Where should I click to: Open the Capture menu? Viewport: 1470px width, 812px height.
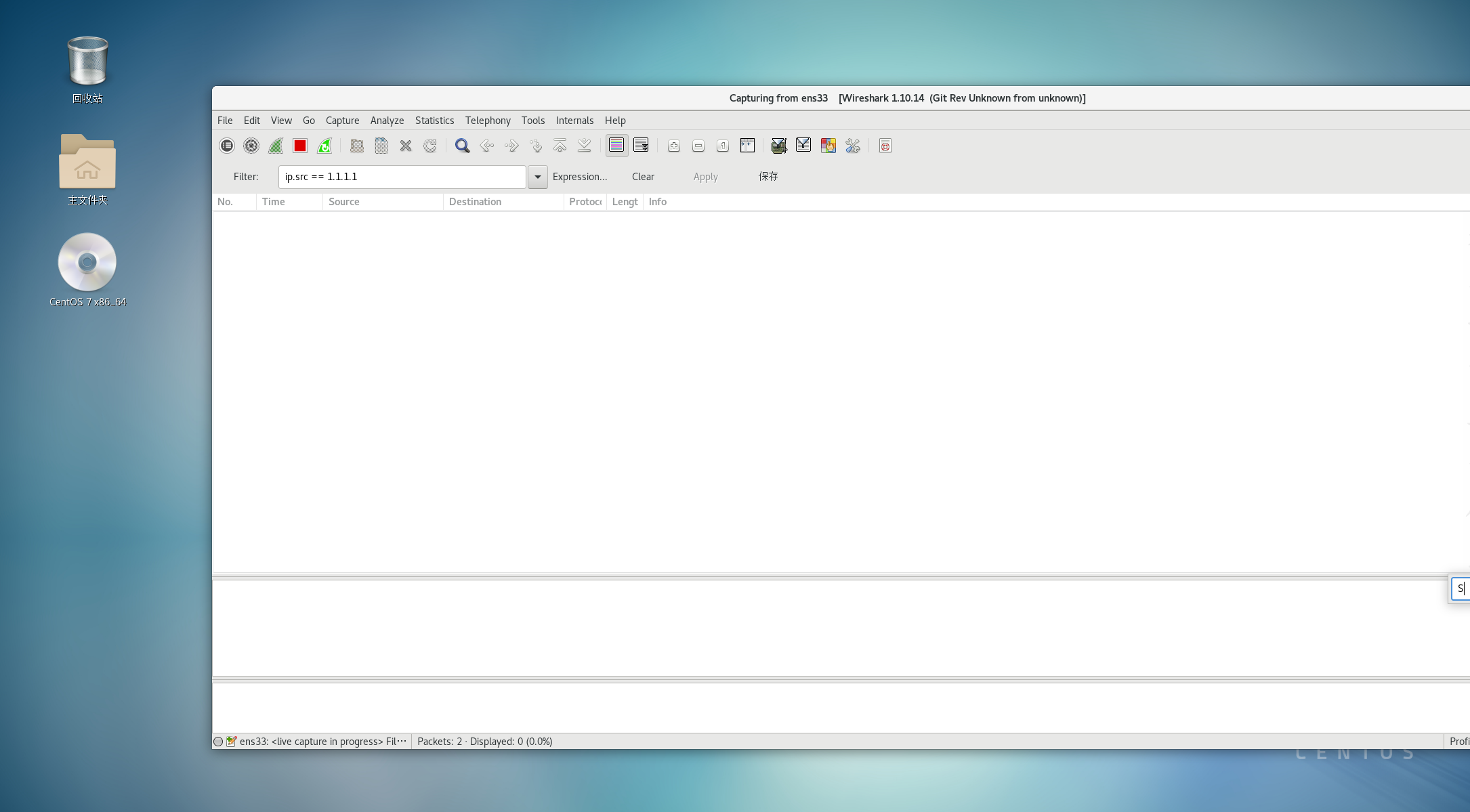click(x=342, y=121)
